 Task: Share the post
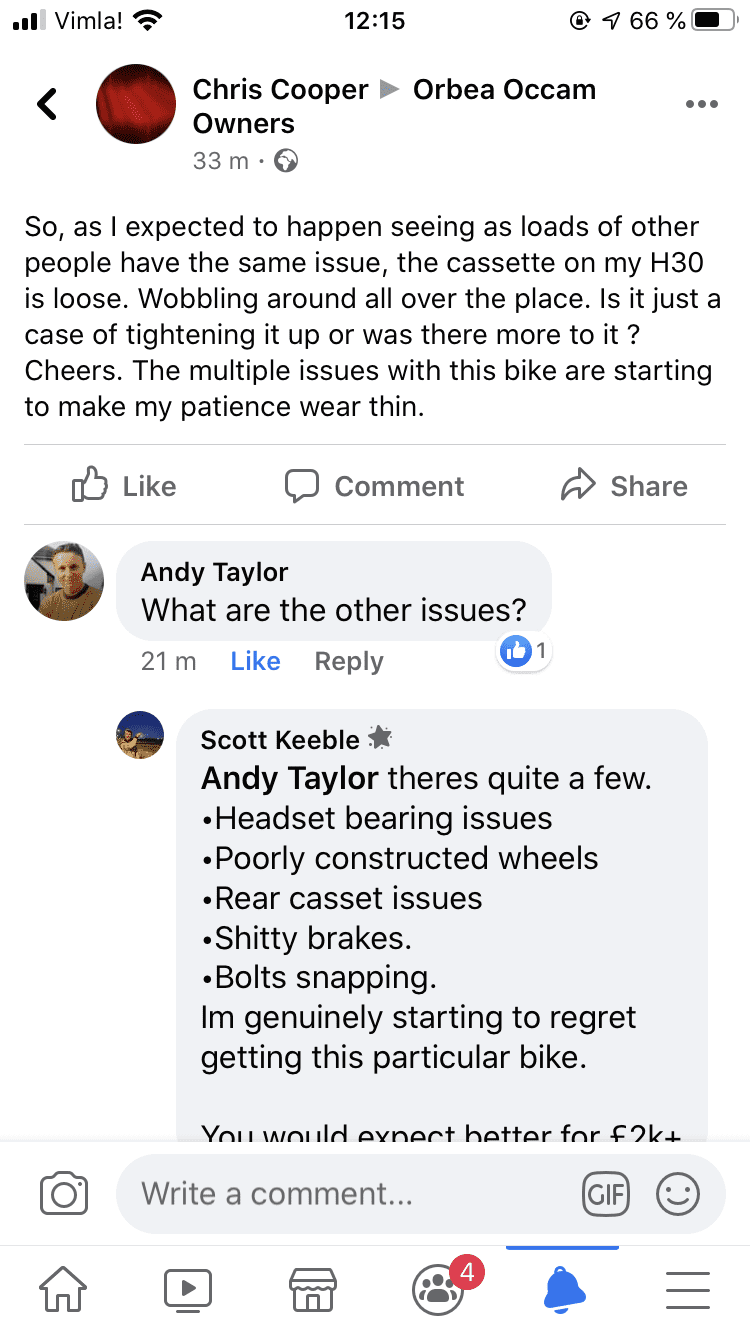(x=624, y=486)
